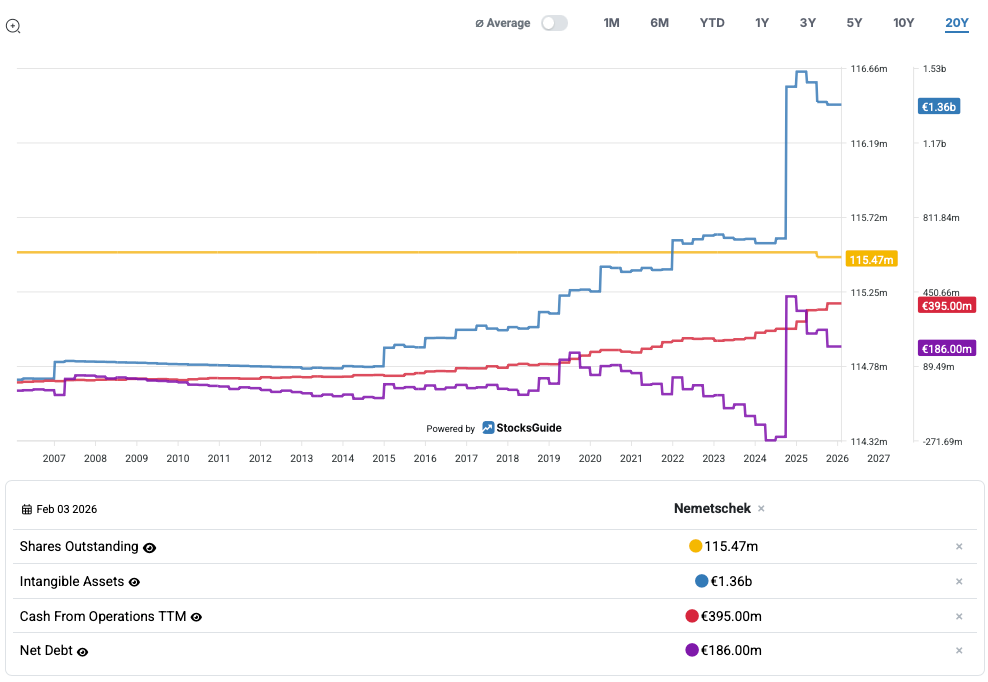Click the yellow Shares Outstanding color dot

click(x=695, y=546)
